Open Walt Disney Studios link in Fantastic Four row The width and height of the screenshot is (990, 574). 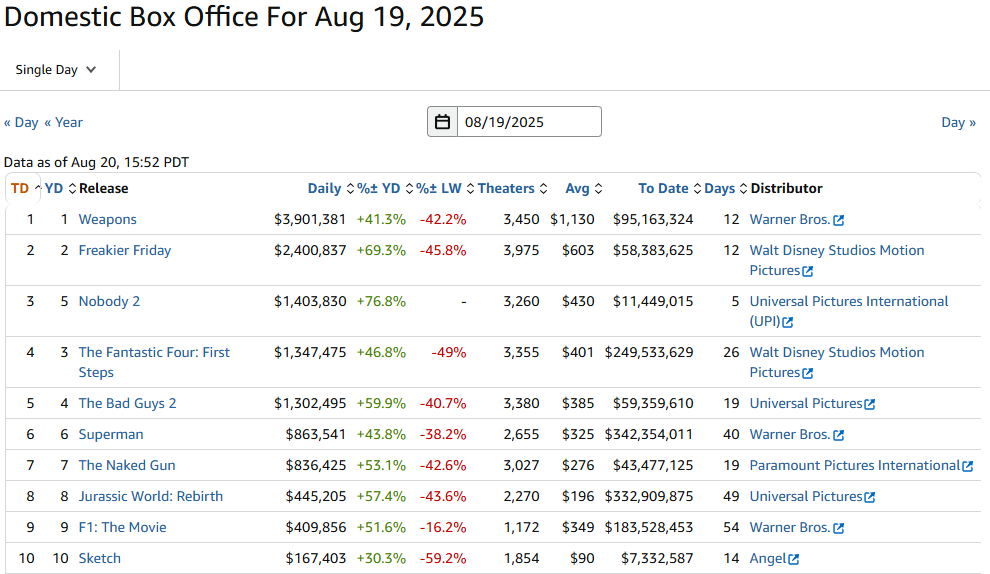tap(837, 362)
